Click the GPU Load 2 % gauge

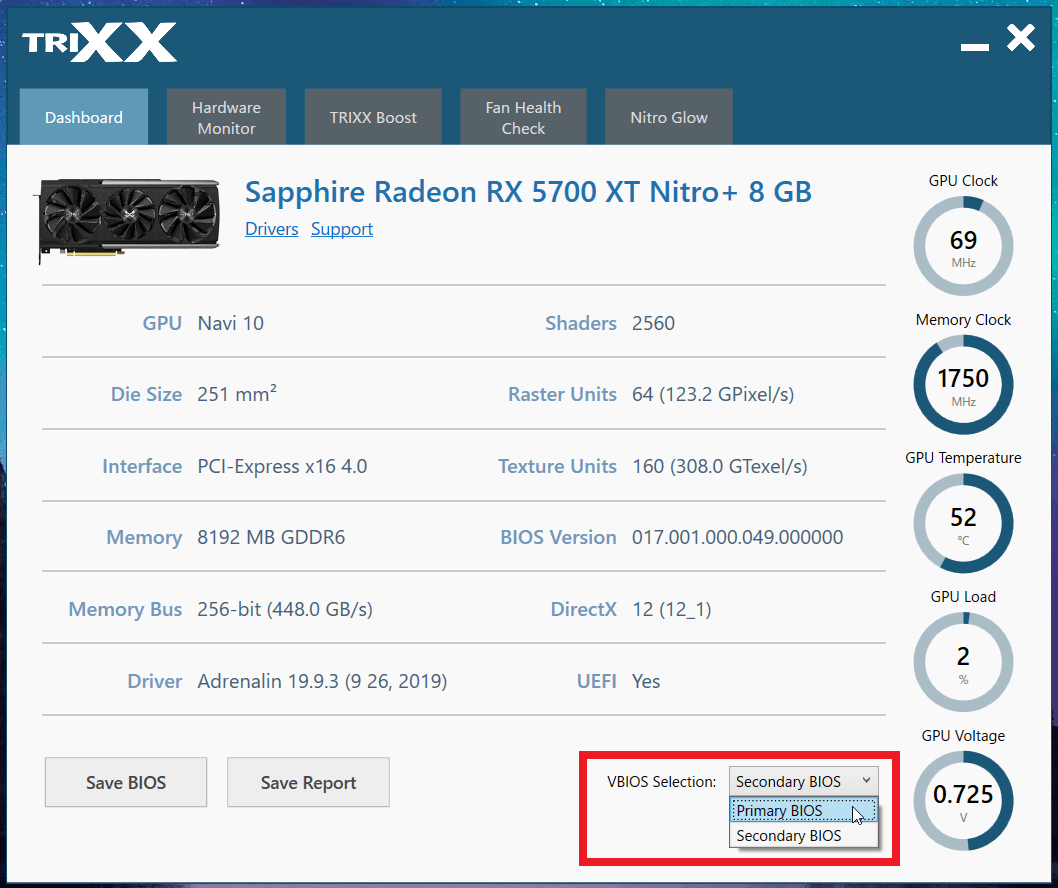[964, 662]
